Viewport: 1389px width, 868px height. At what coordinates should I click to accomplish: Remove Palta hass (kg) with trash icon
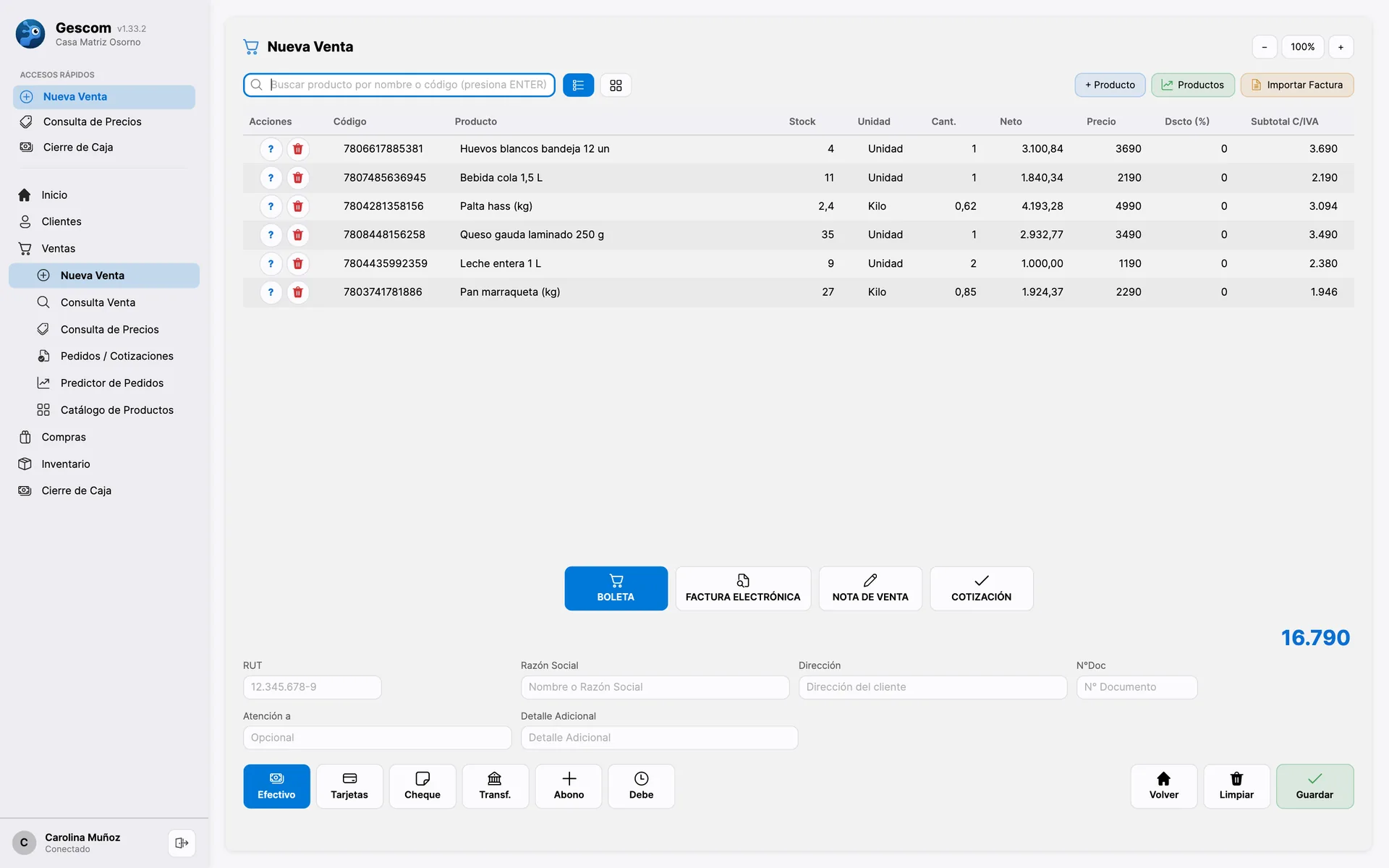click(x=297, y=206)
